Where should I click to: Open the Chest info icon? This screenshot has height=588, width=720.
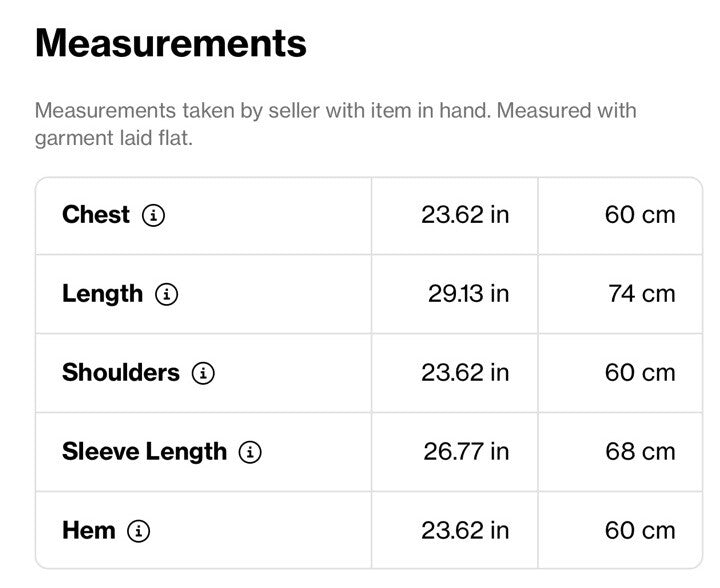click(x=153, y=215)
